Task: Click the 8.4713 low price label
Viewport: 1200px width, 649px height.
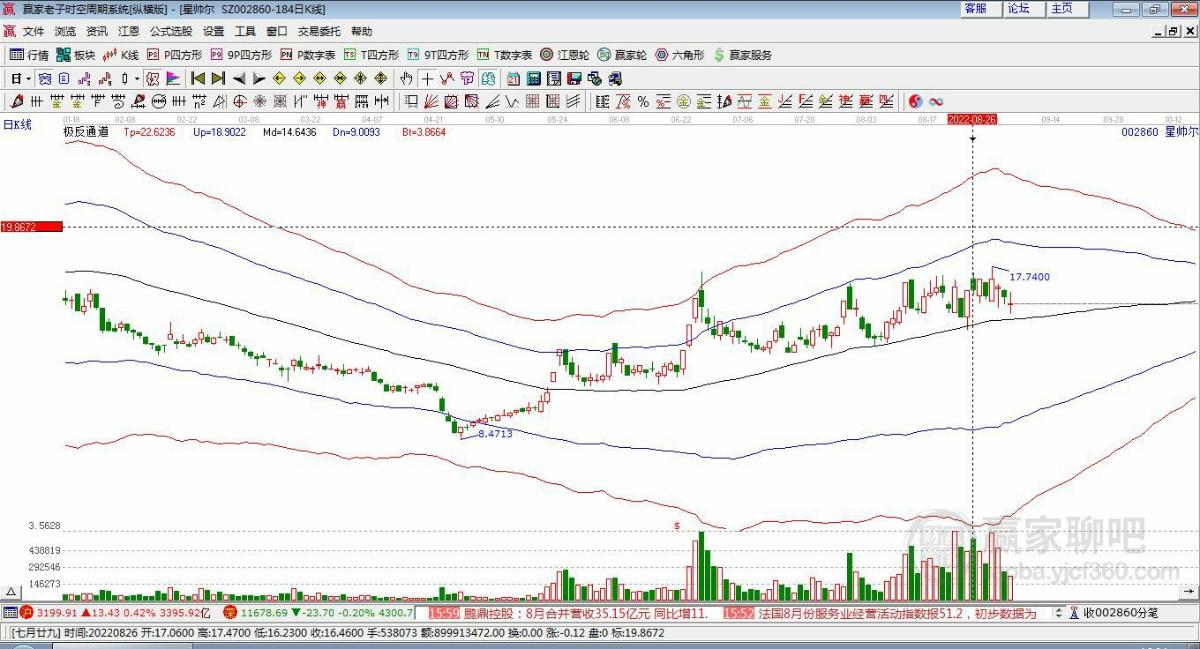Action: click(x=495, y=434)
